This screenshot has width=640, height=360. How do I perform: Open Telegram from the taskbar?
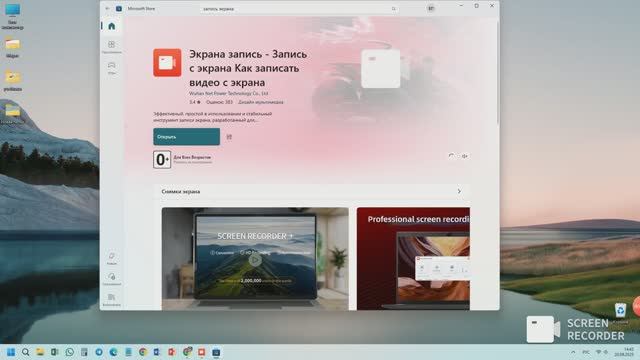click(x=99, y=352)
